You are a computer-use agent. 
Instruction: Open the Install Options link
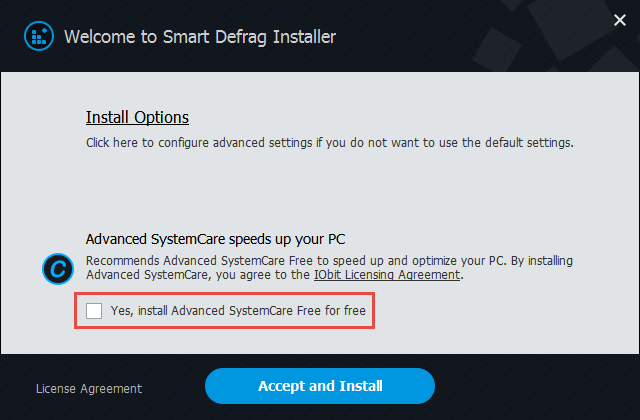137,118
